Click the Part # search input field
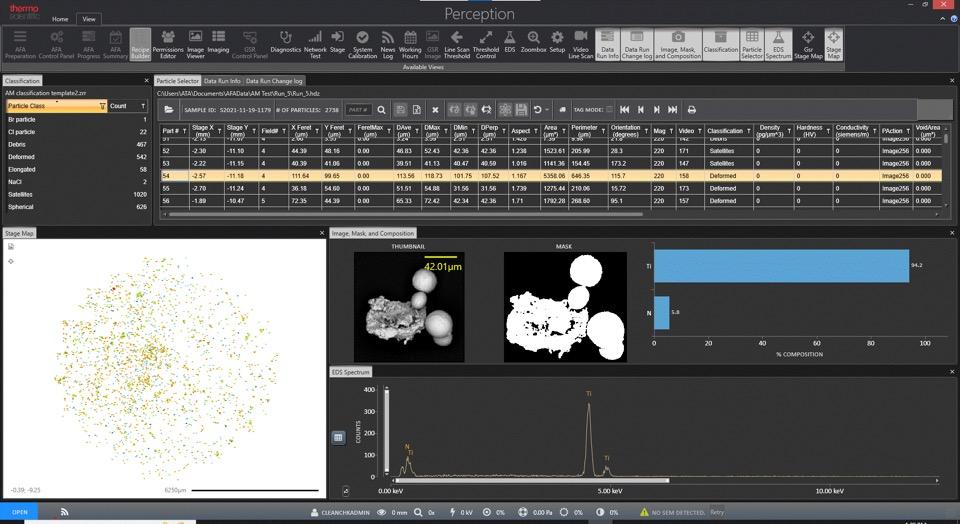Image resolution: width=960 pixels, height=524 pixels. click(359, 109)
